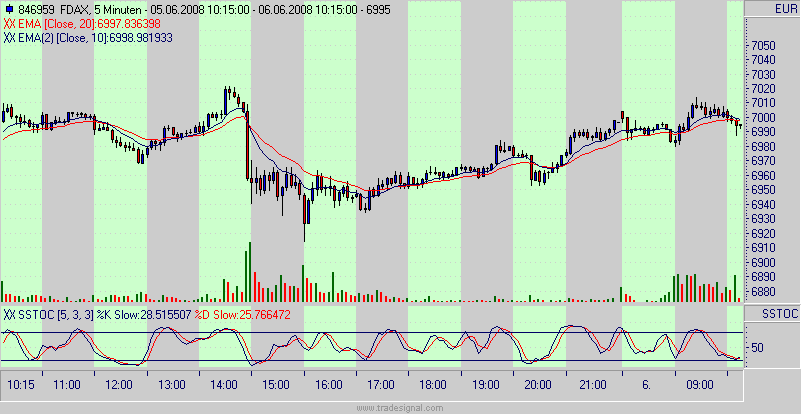This screenshot has width=801, height=414.
Task: Click the 7050 price scale label
Action: tap(763, 45)
